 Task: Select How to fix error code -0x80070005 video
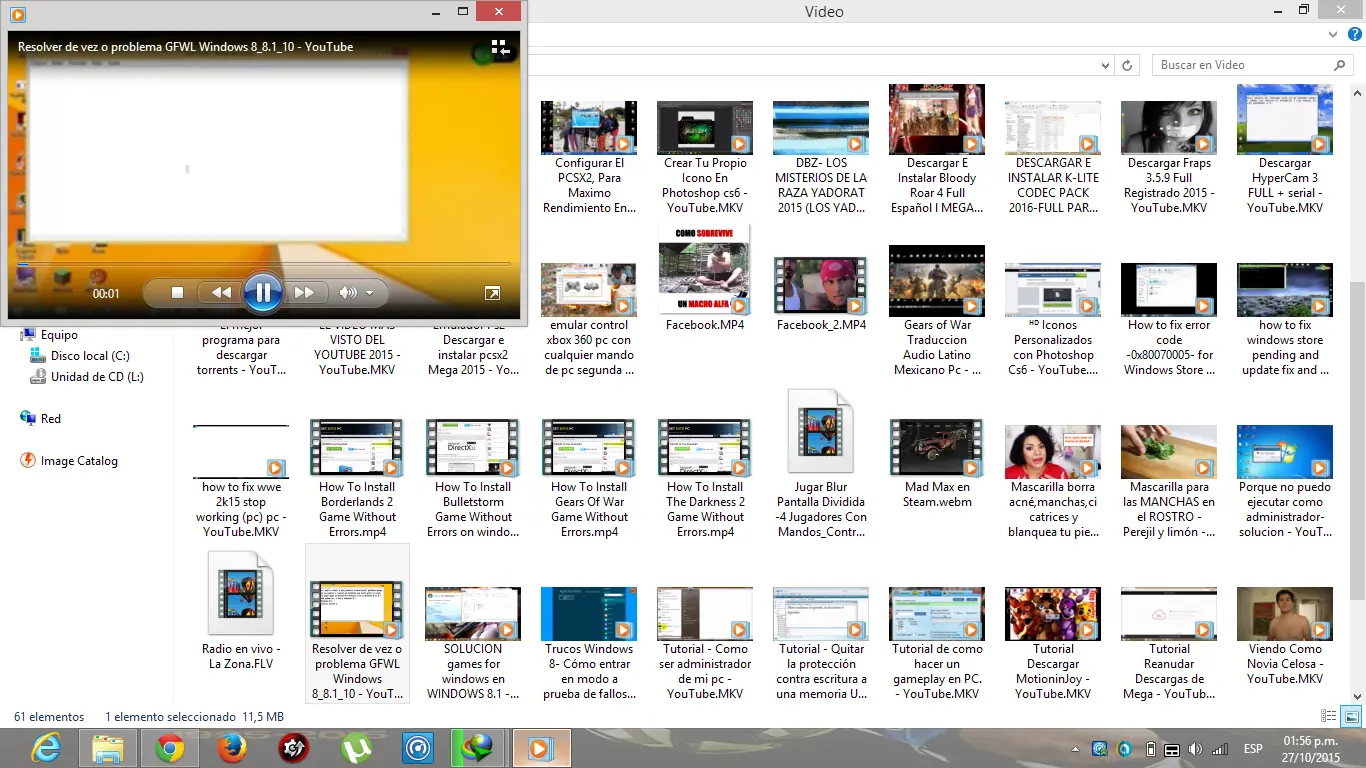point(1169,319)
